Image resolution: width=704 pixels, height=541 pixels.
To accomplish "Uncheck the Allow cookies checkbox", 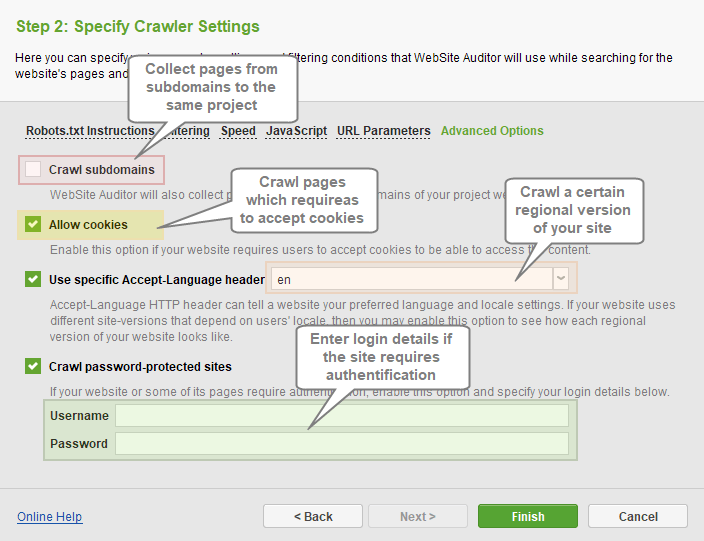I will tap(33, 225).
